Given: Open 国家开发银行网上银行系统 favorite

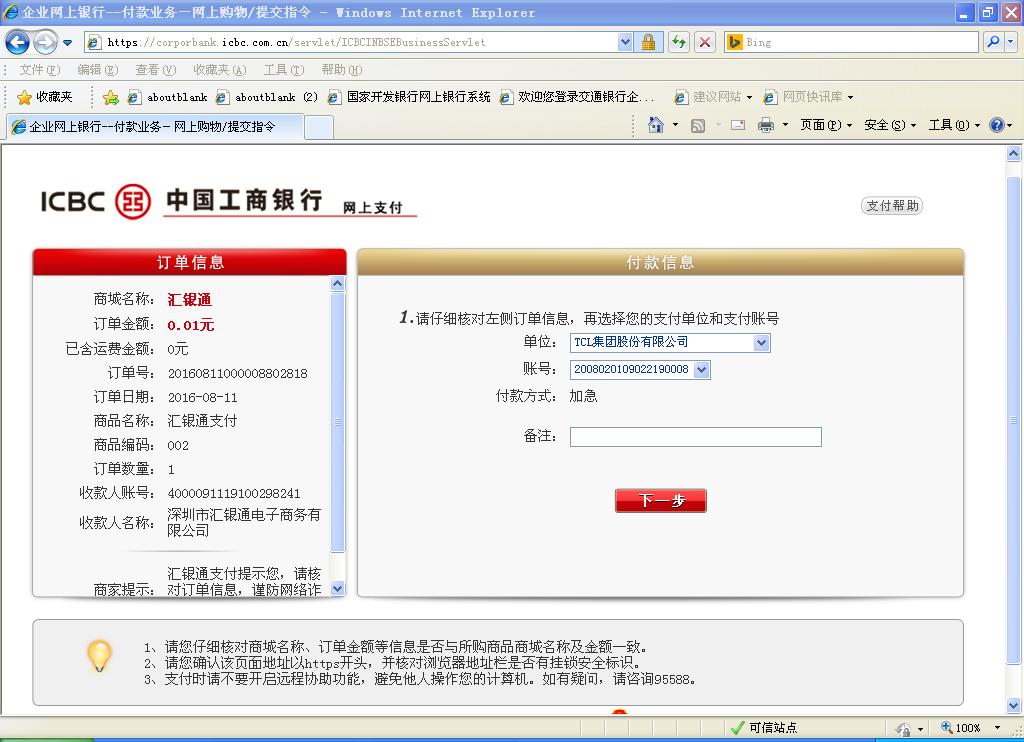Looking at the screenshot, I should pyautogui.click(x=409, y=97).
